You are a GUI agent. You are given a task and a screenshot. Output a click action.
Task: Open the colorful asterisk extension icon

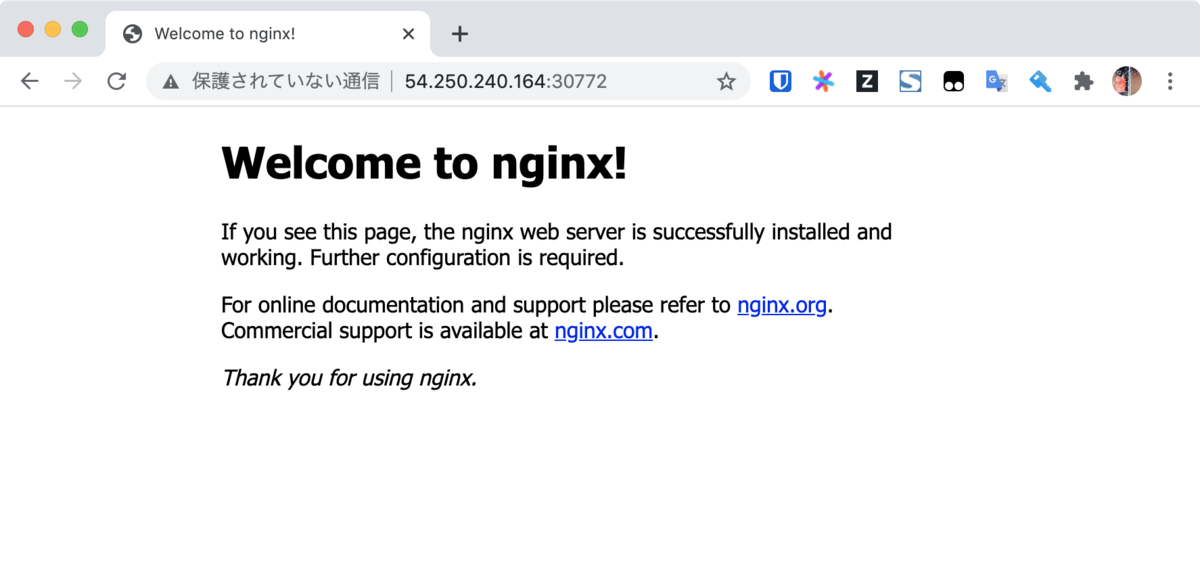823,82
